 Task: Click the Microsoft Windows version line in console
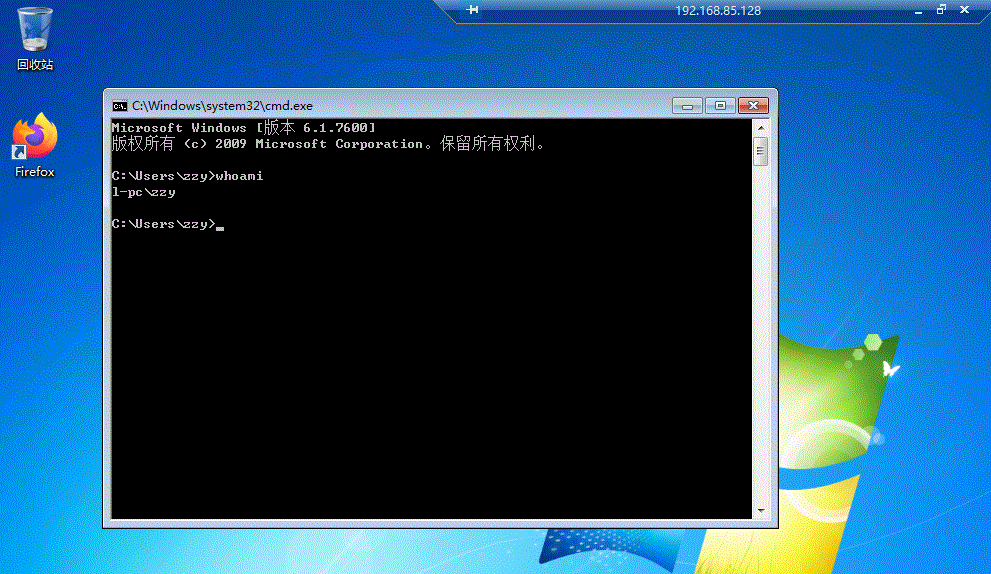click(243, 128)
